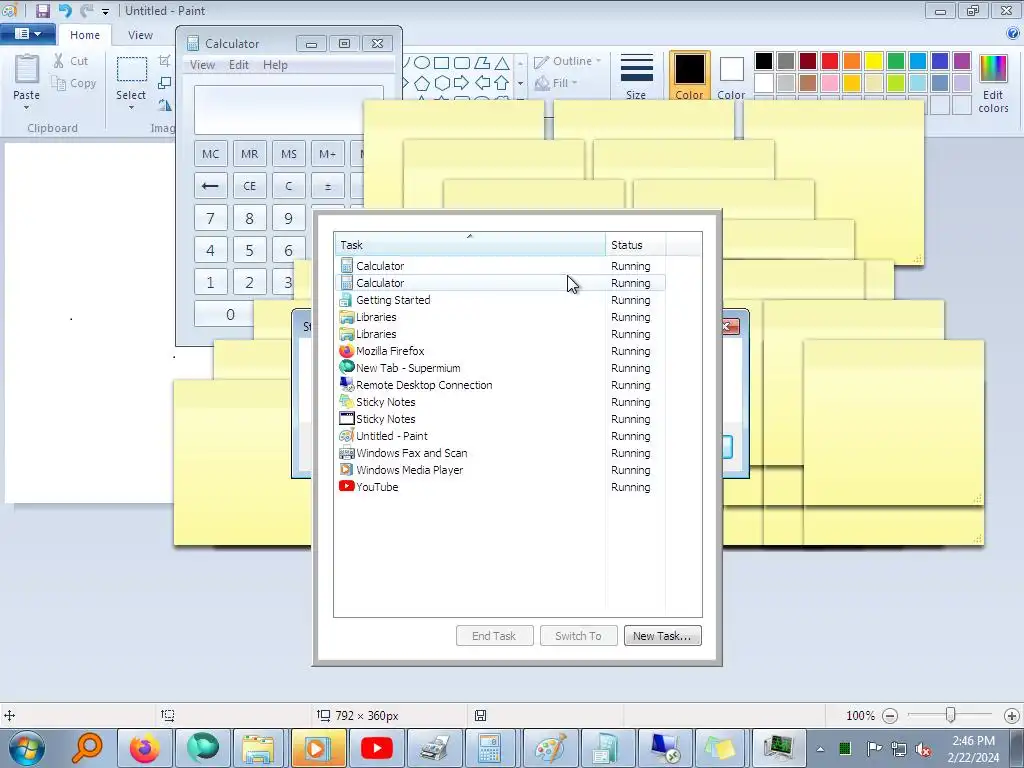The height and width of the screenshot is (768, 1024).
Task: Open the Paint Help icon
Action: [x=1013, y=34]
